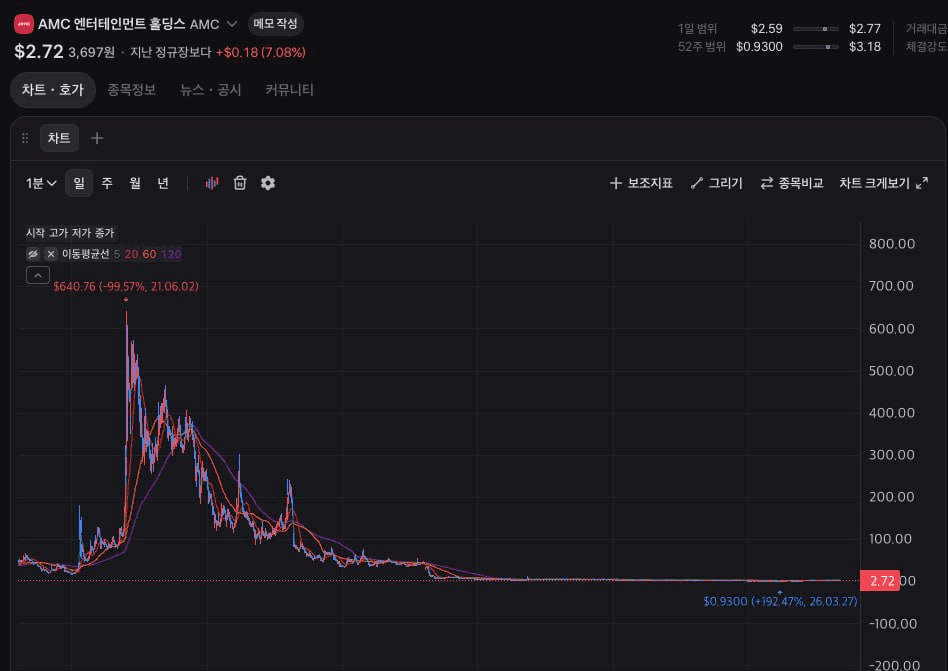
Task: Click the $3.18 52-week high value
Action: [x=865, y=47]
